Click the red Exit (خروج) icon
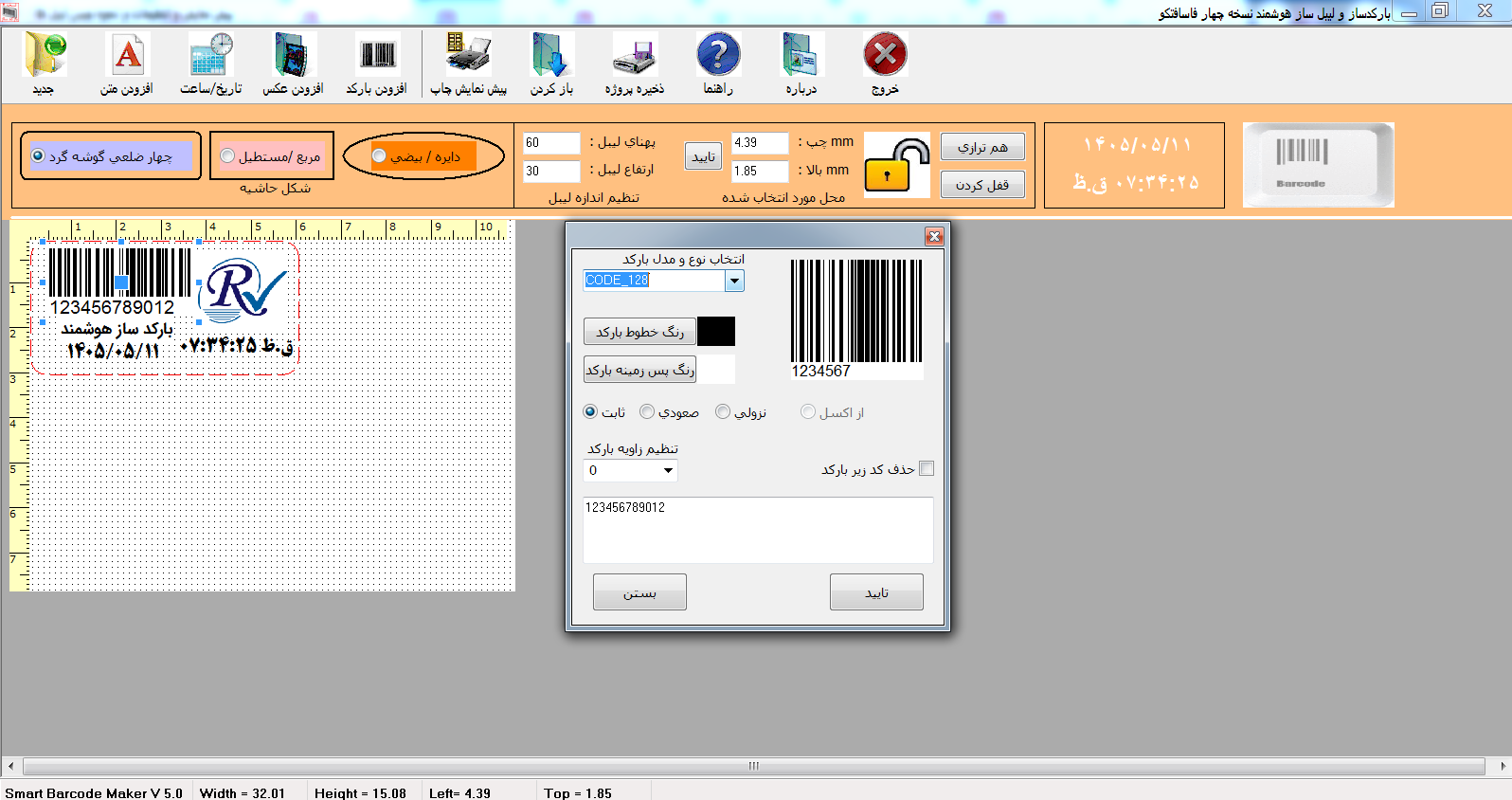 click(x=885, y=54)
